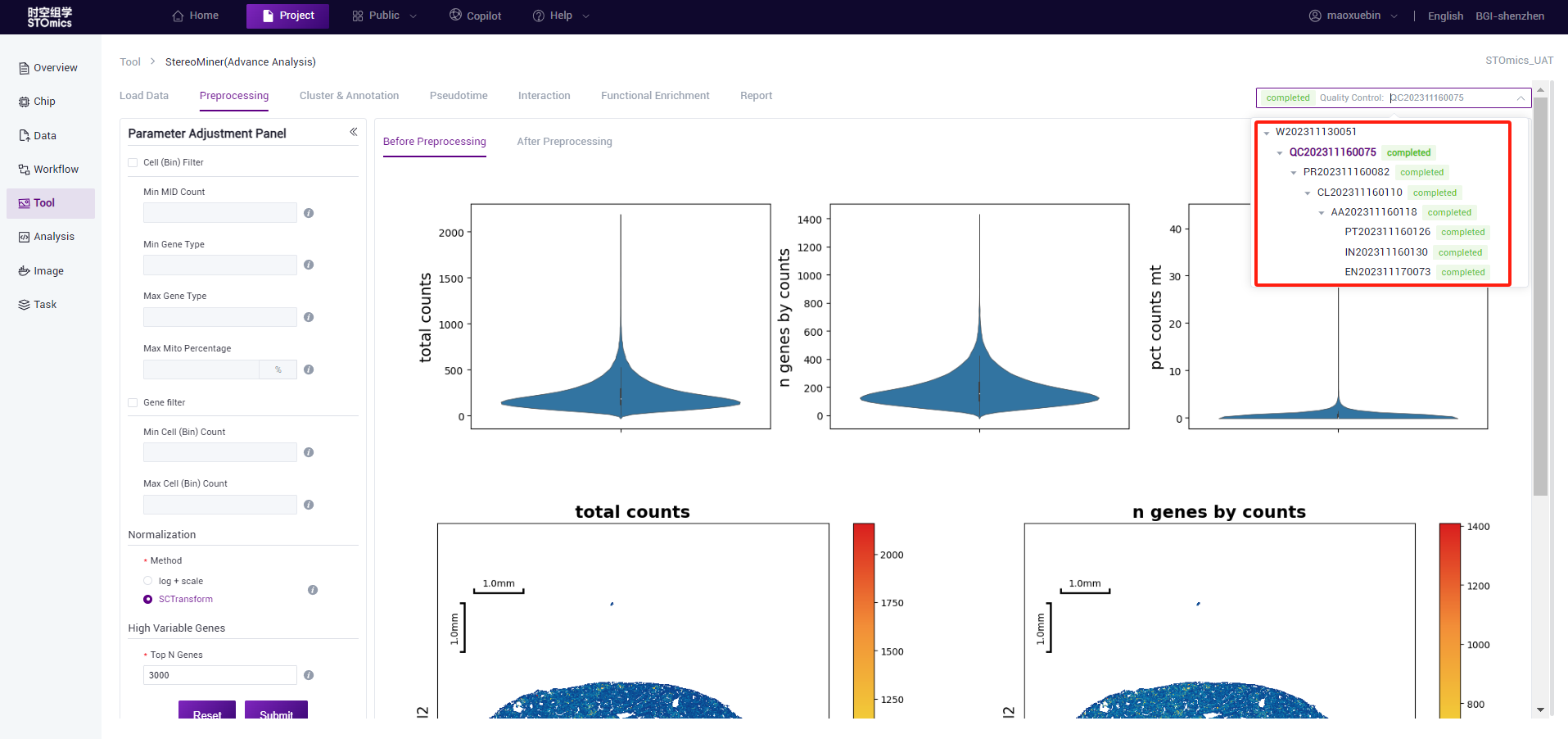Select IN202311160130 in the task tree
Screen dimensions: 1568x739
tap(1386, 252)
